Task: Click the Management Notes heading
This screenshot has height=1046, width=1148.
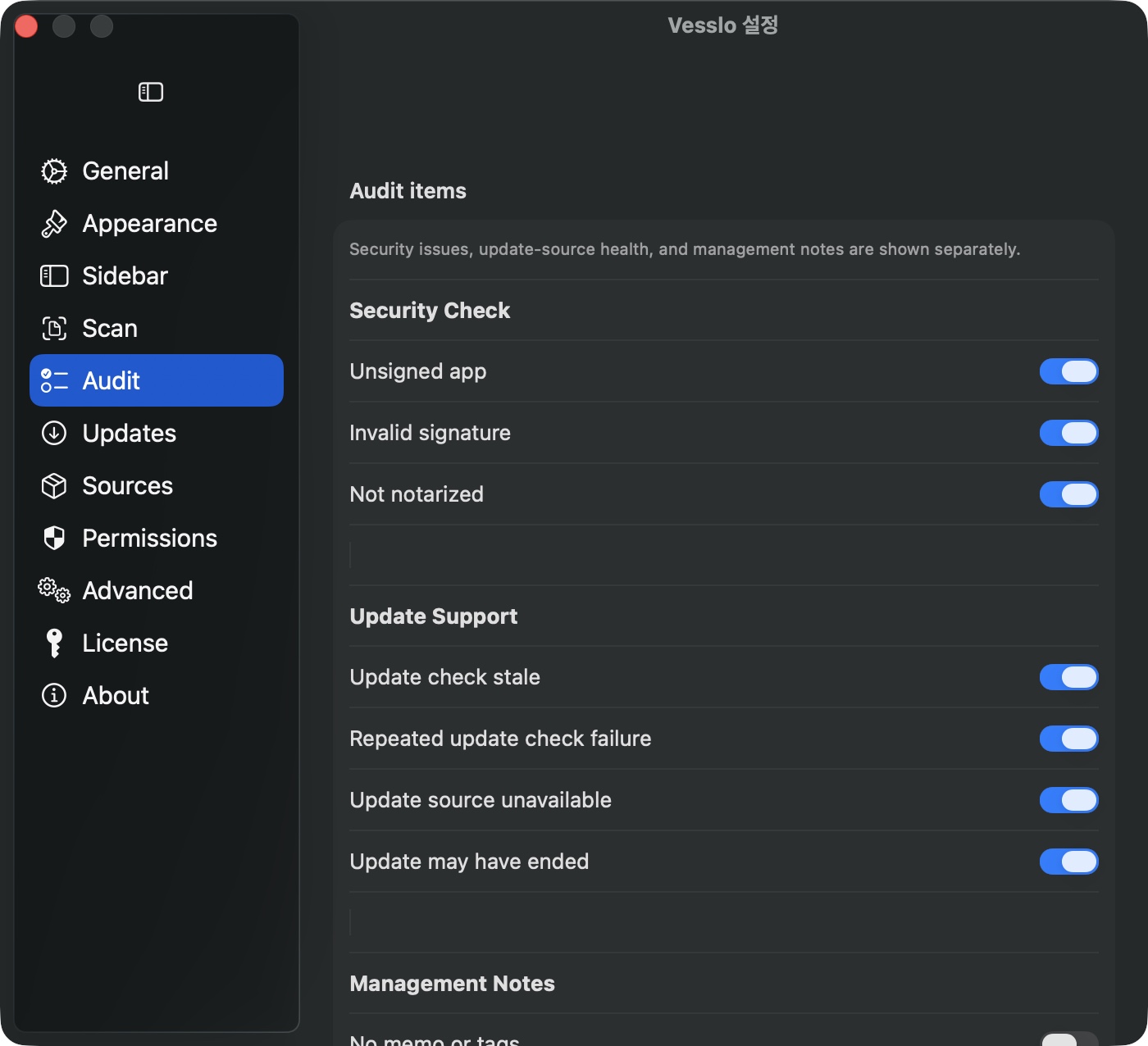Action: pyautogui.click(x=452, y=984)
